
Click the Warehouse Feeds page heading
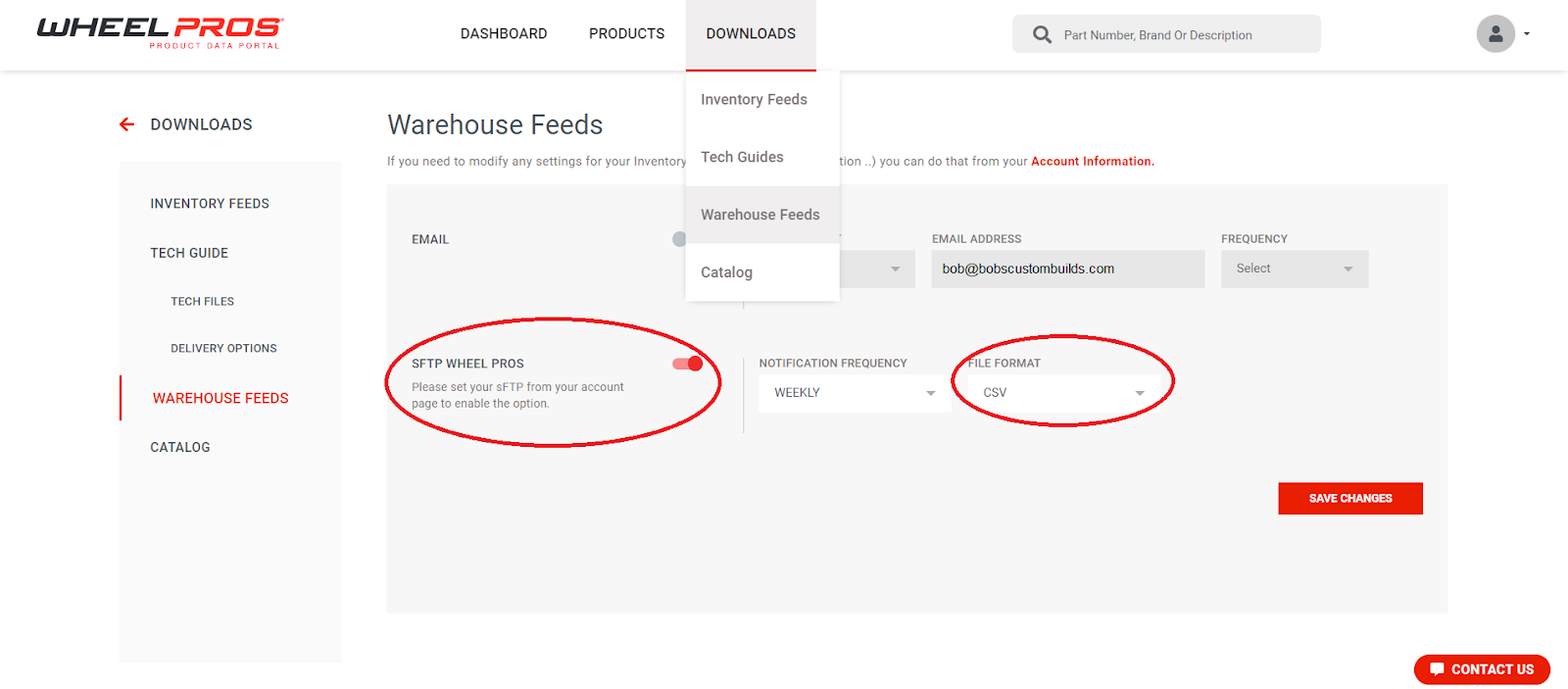point(495,124)
